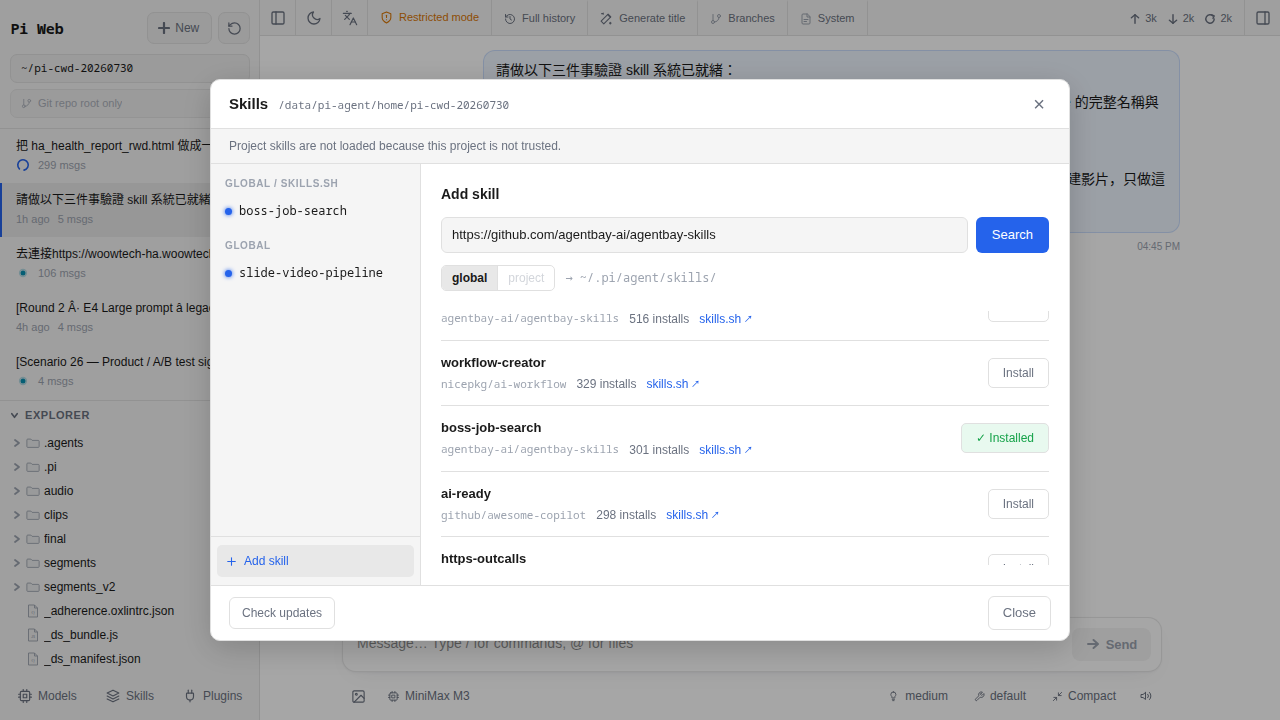Image resolution: width=1280 pixels, height=720 pixels.
Task: Click the attach image icon
Action: [x=358, y=696]
